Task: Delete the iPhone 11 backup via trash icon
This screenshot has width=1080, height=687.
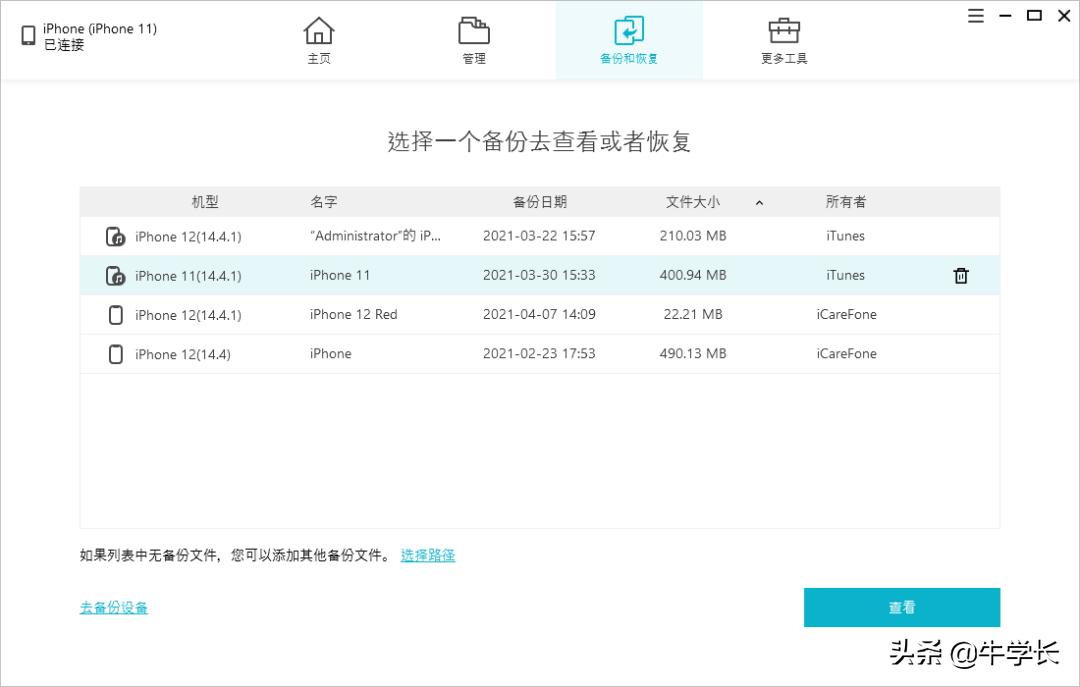Action: (x=961, y=275)
